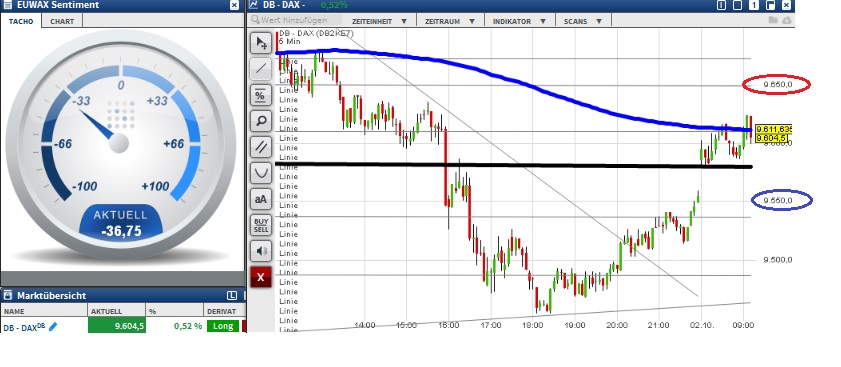Select the cursor crosshair chart tool
Viewport: 841px width, 367px height.
(261, 43)
